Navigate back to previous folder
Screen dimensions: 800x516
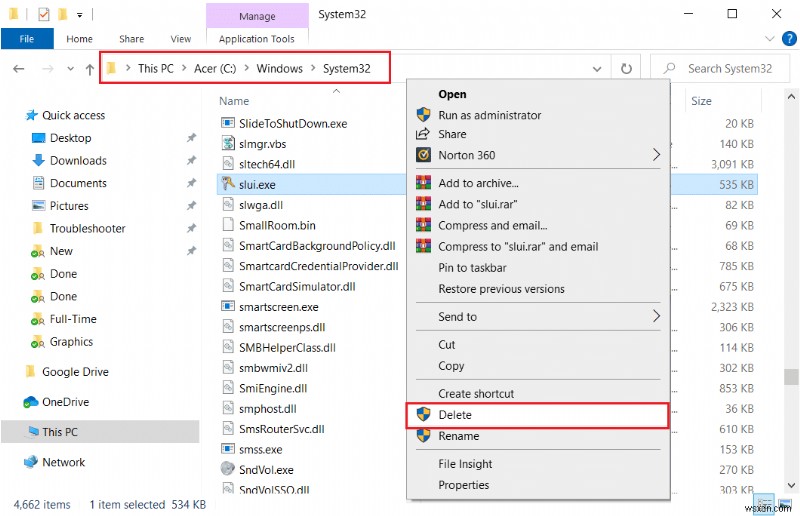click(x=17, y=68)
